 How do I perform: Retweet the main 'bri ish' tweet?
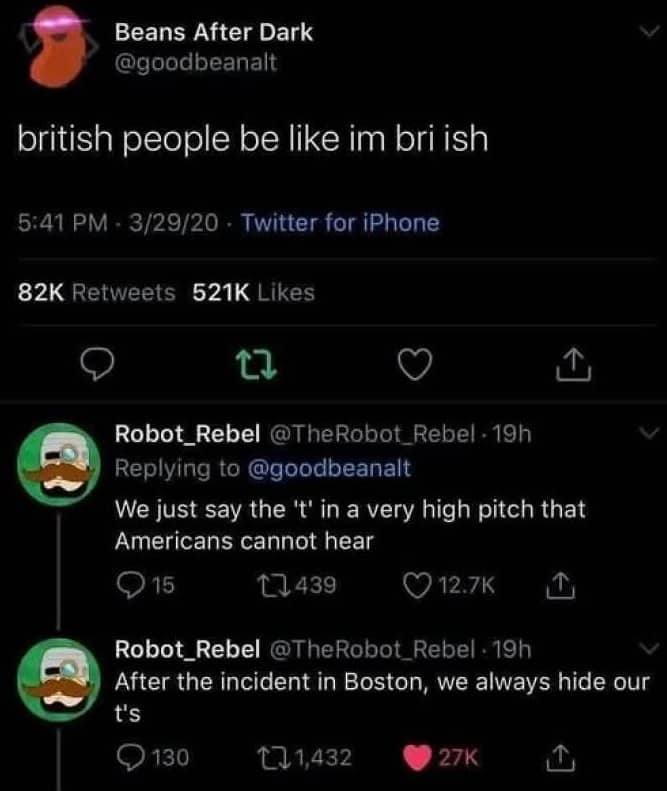[255, 369]
